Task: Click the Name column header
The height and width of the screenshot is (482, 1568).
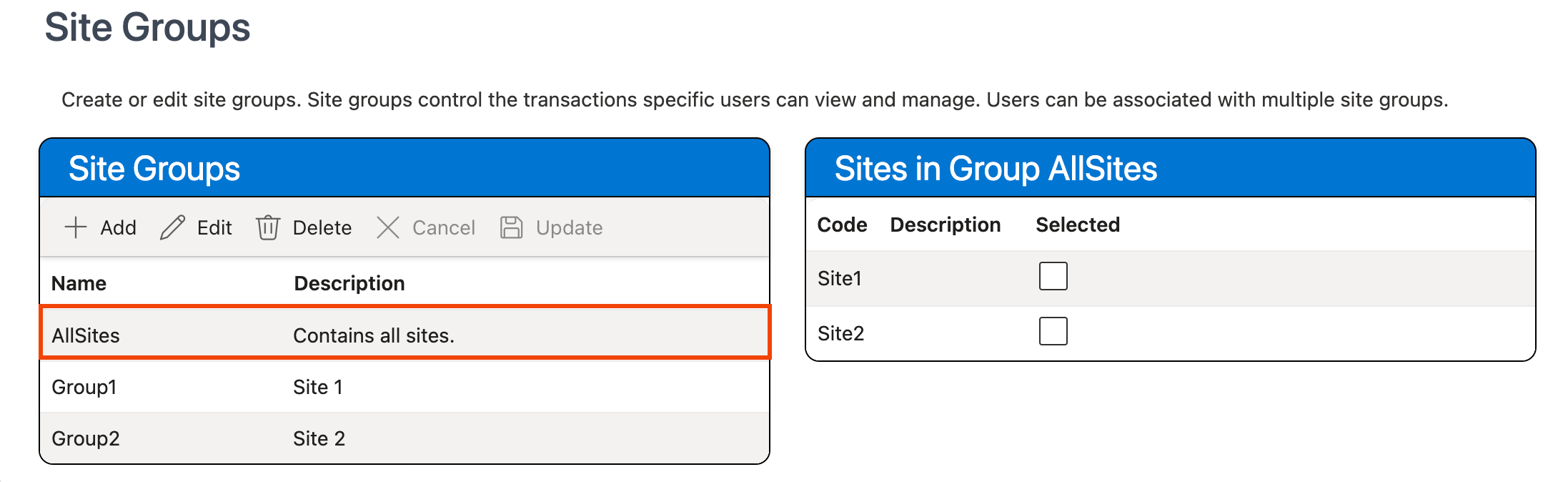Action: point(79,283)
